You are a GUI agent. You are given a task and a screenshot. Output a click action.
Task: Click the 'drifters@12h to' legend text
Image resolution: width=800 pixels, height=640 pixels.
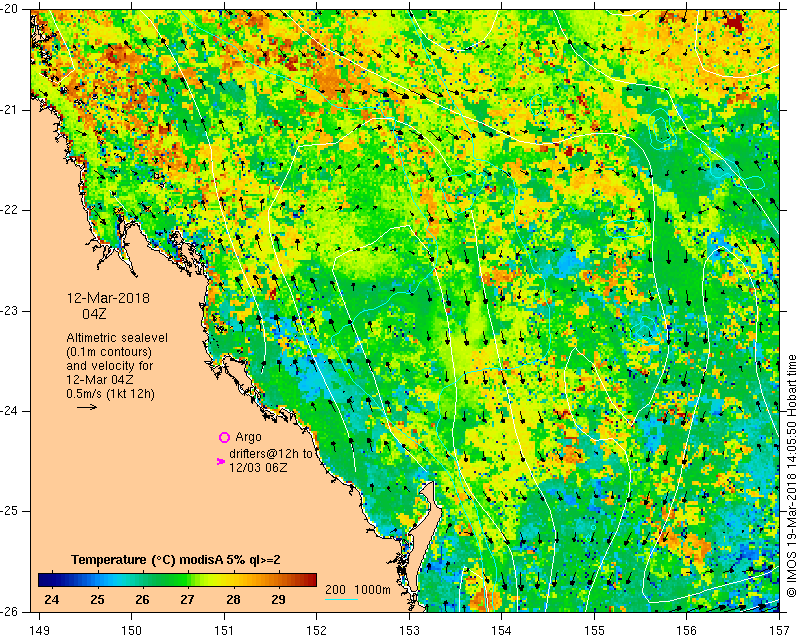pos(271,454)
